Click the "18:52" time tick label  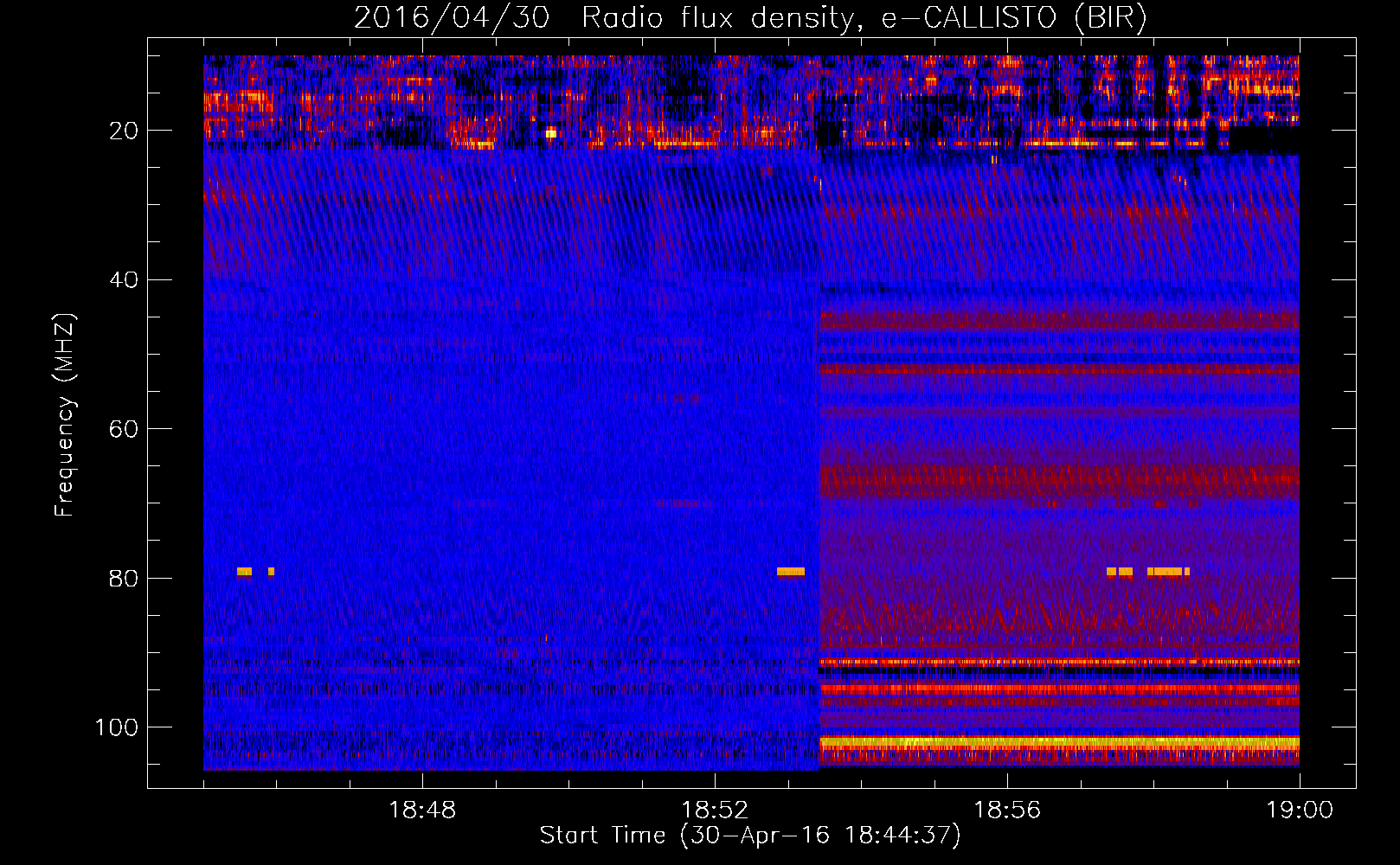coord(715,811)
